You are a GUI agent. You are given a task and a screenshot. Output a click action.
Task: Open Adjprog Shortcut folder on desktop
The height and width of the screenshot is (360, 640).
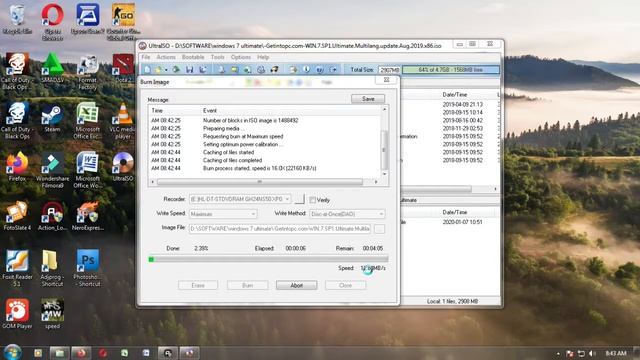coord(52,268)
